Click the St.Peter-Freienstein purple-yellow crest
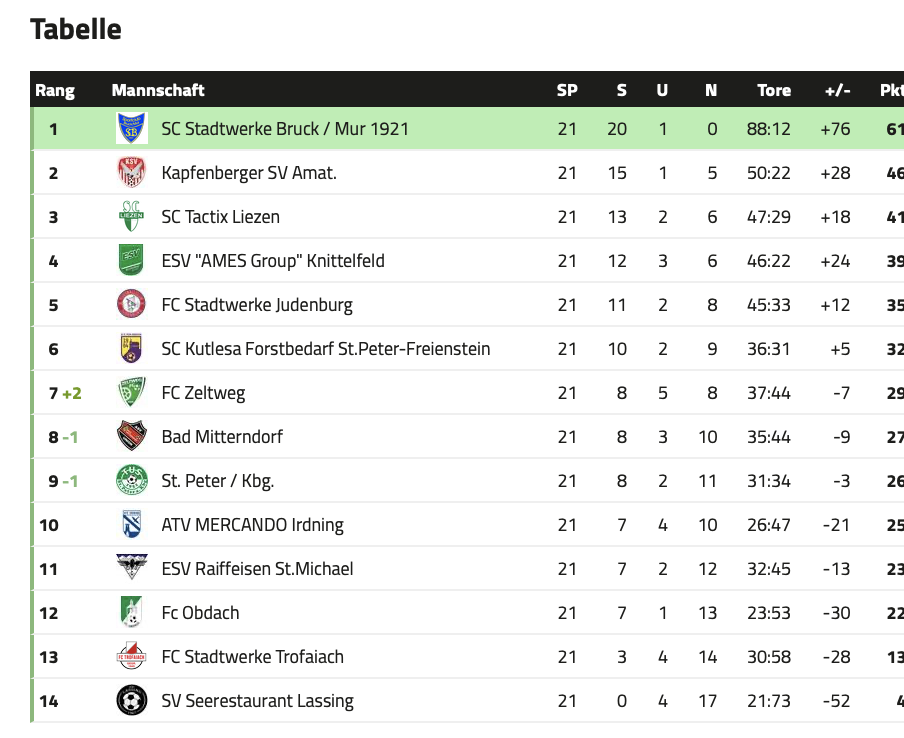The width and height of the screenshot is (904, 738). point(131,348)
